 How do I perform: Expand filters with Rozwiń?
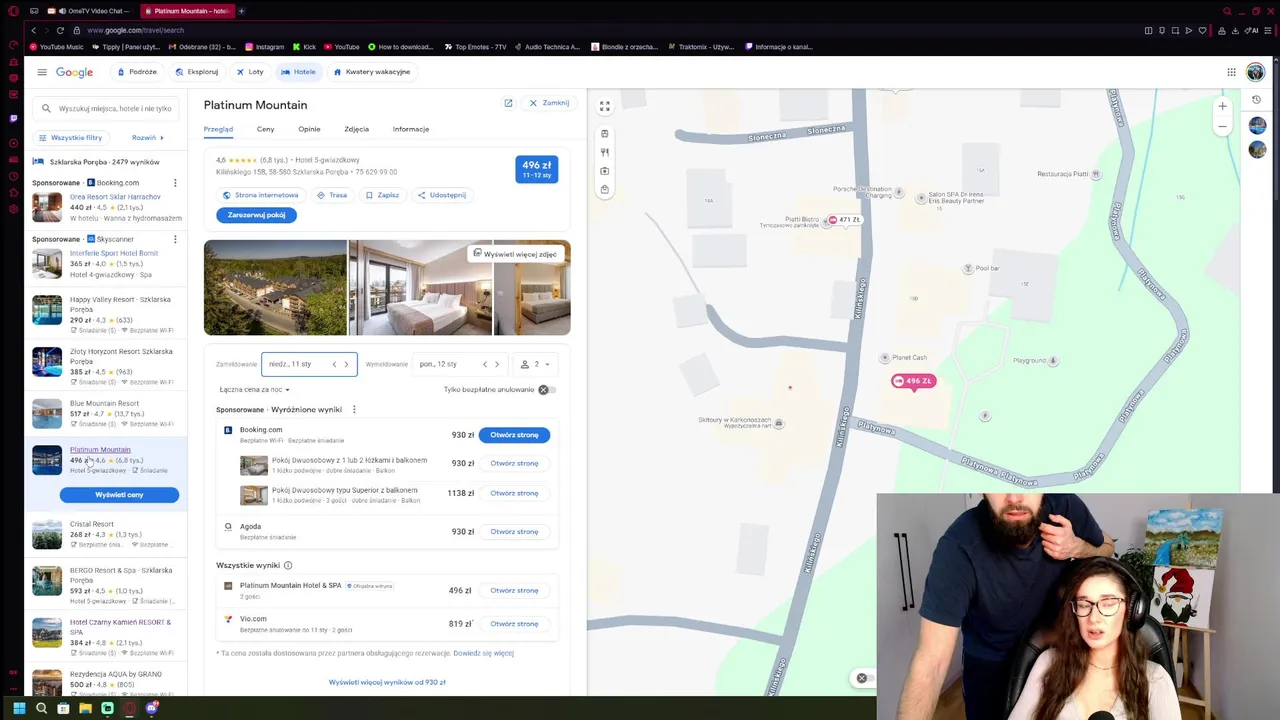[x=149, y=137]
